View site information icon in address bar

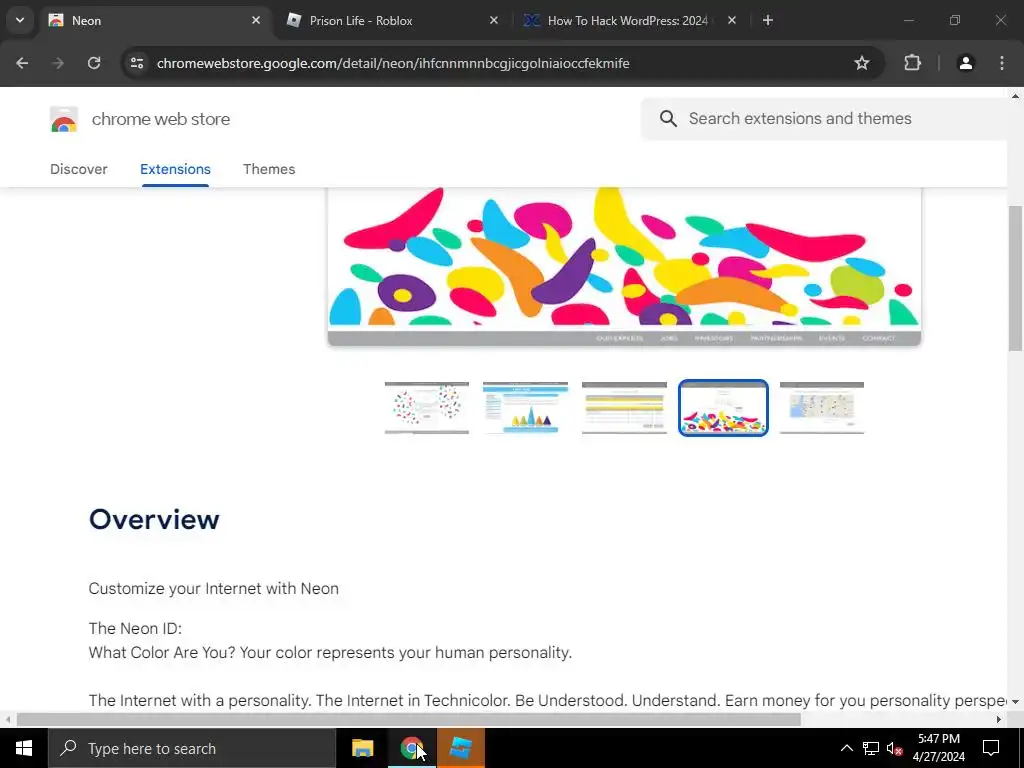pos(137,63)
